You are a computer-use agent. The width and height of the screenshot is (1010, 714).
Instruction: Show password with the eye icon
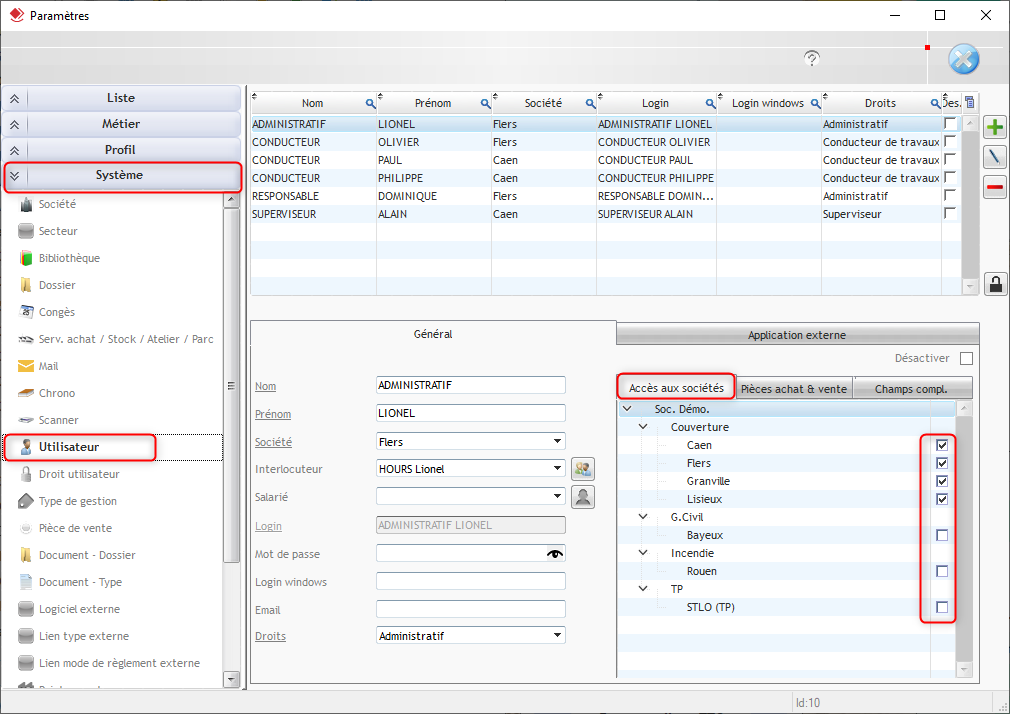pos(555,554)
